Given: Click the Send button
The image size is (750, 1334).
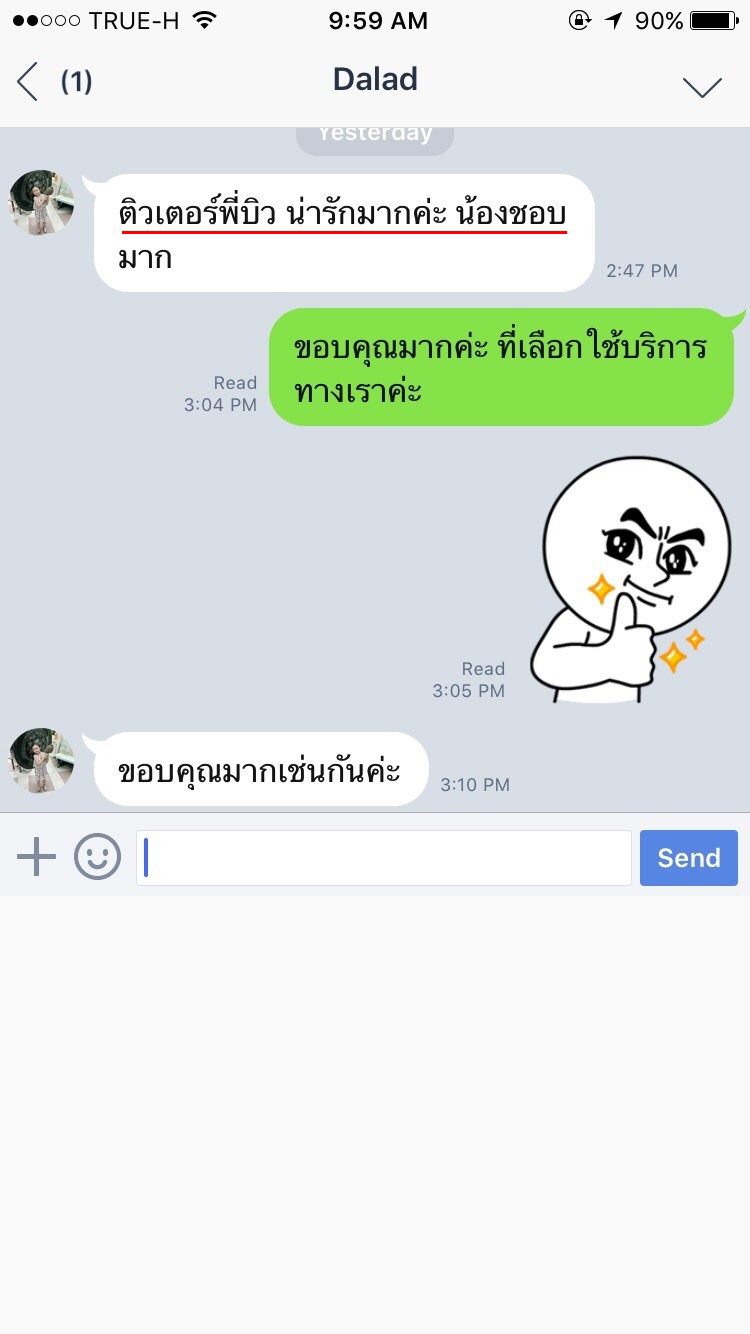Looking at the screenshot, I should 689,858.
